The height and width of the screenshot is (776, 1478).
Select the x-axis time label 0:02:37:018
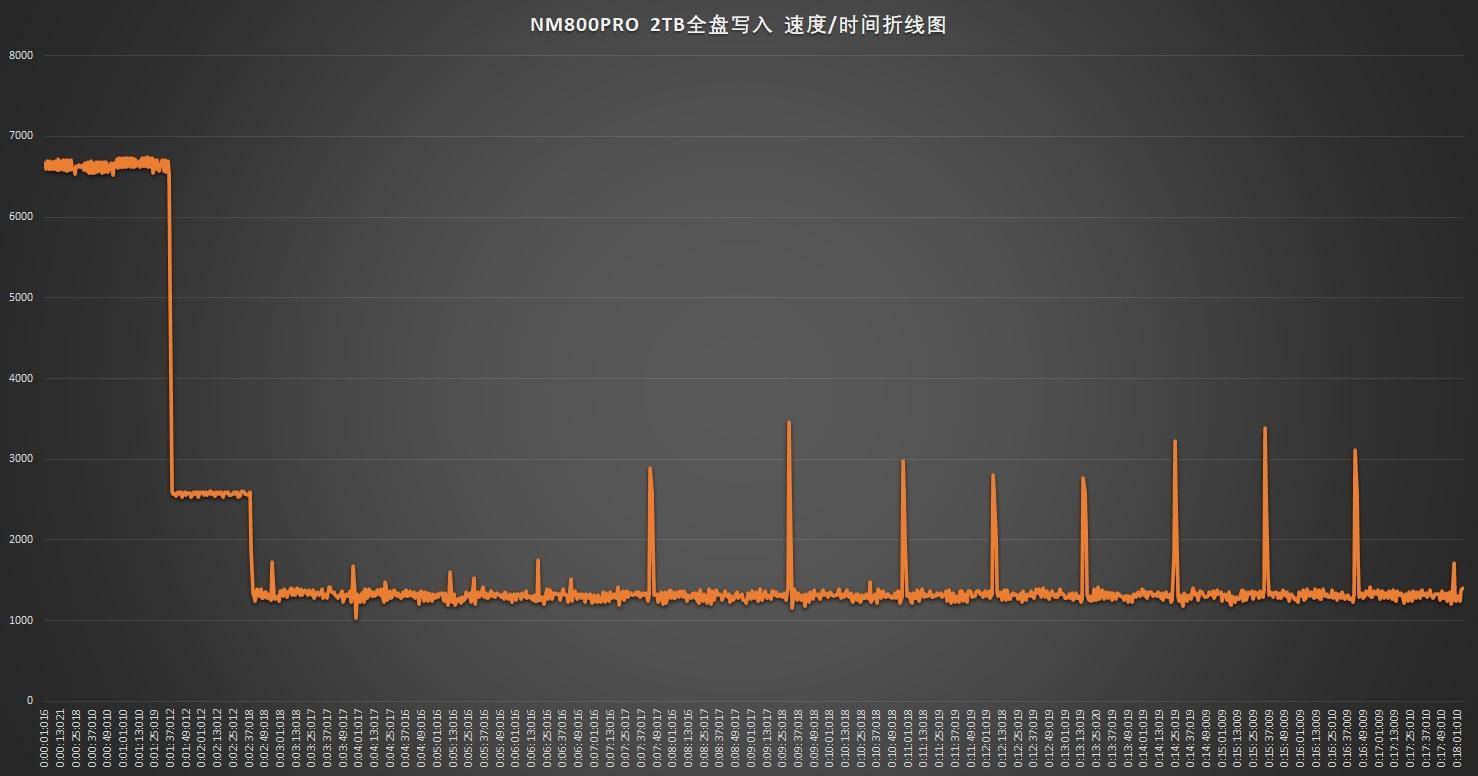point(250,738)
